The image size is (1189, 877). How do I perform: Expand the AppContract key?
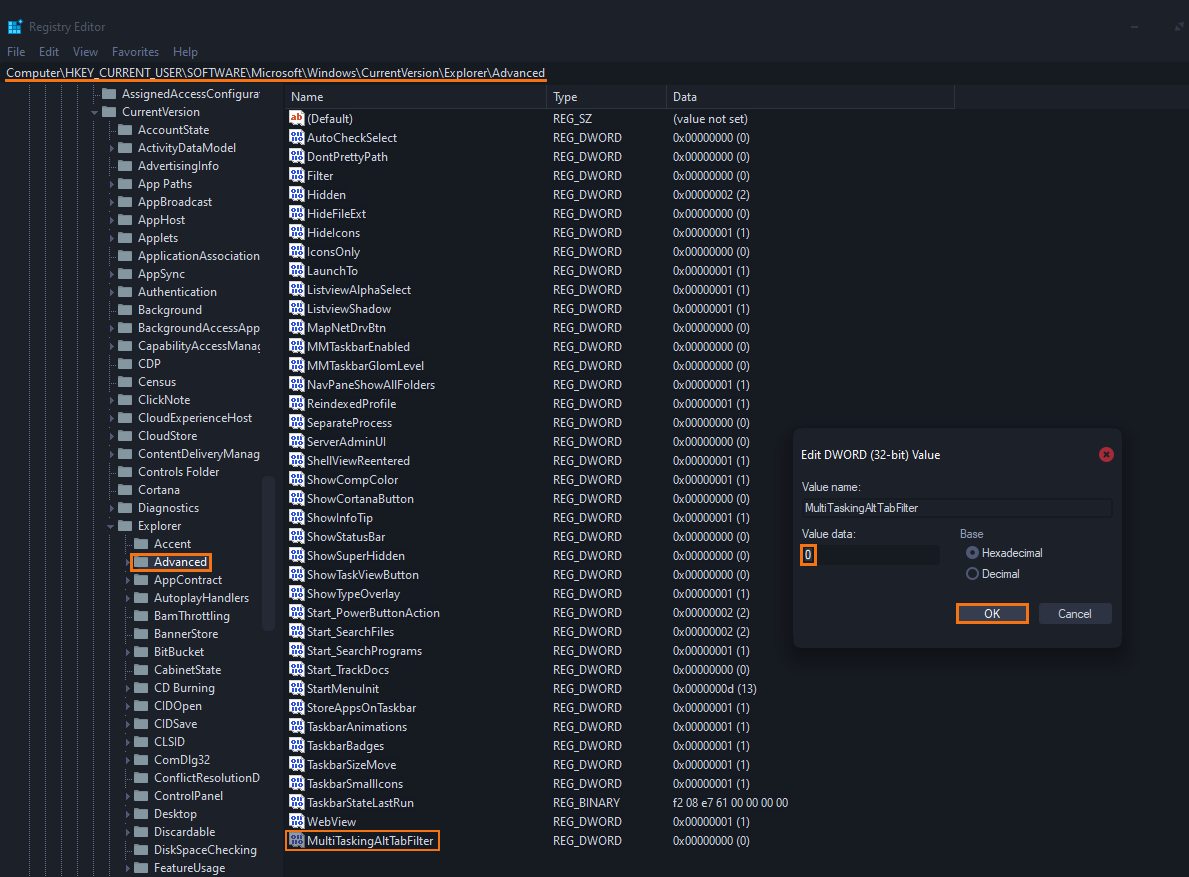(127, 580)
